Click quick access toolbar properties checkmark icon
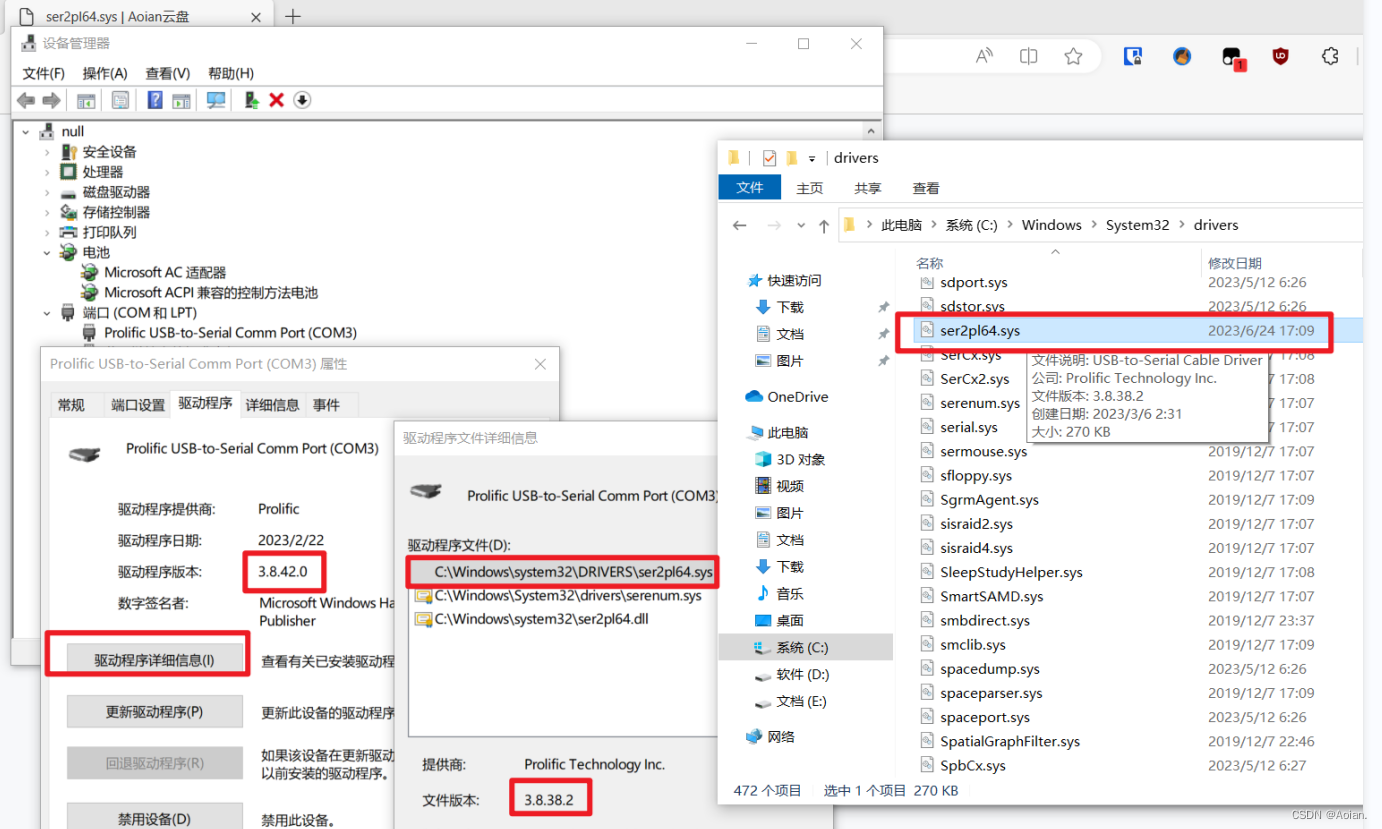 (x=769, y=158)
